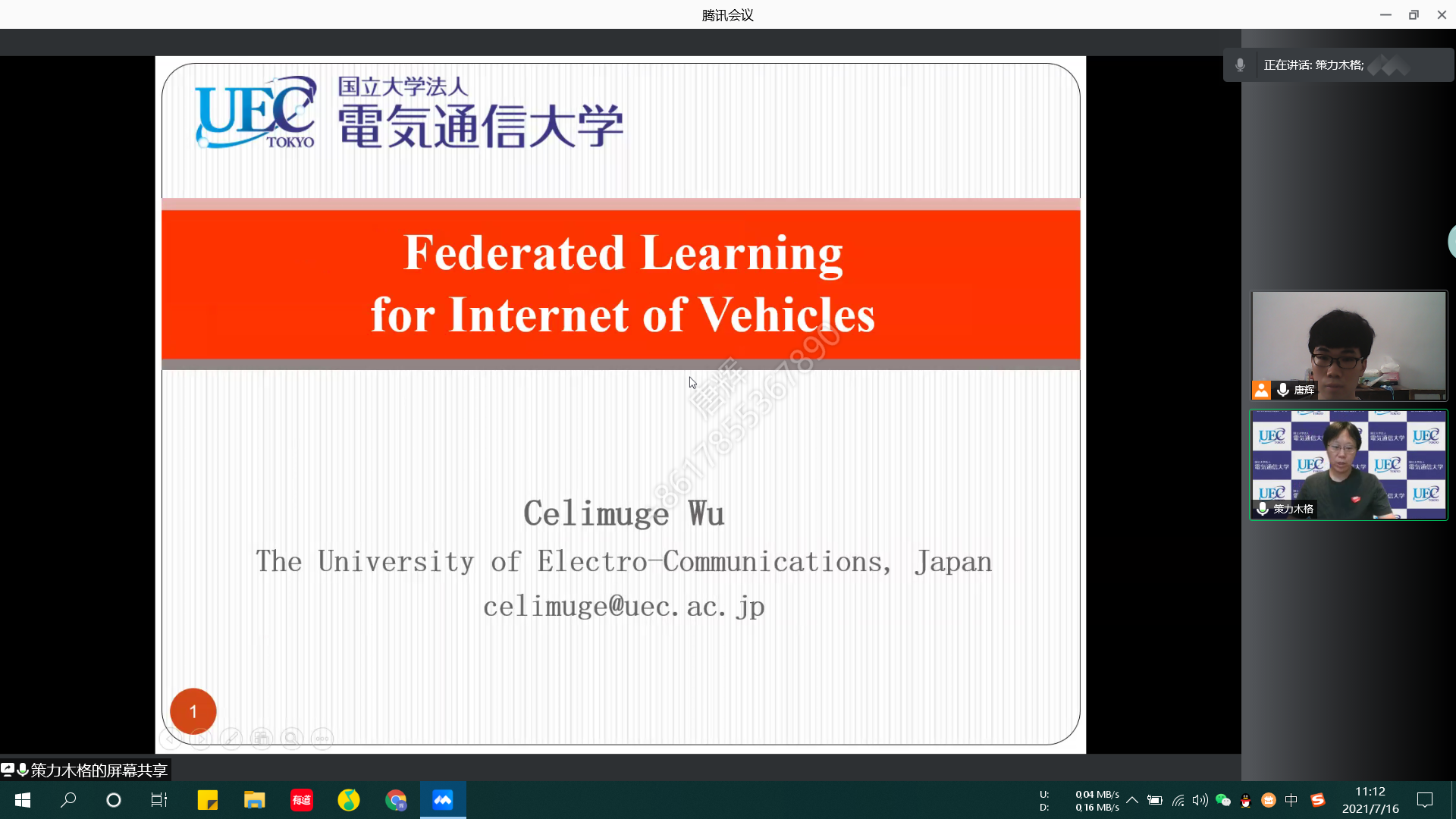Viewport: 1456px width, 819px height.
Task: Open the Windows Start menu
Action: tap(23, 800)
